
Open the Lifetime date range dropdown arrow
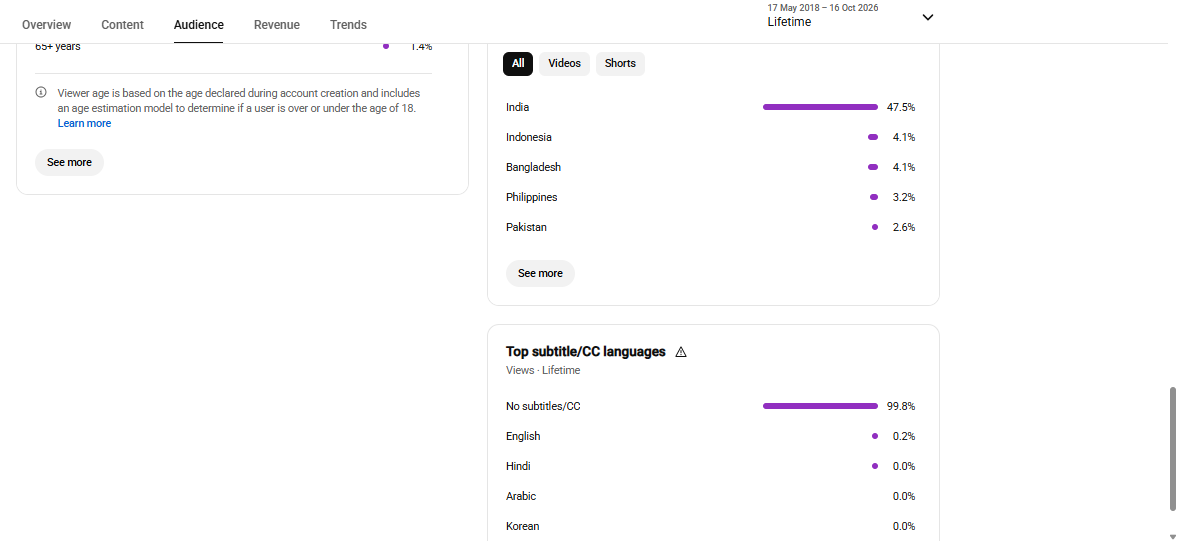click(x=928, y=17)
